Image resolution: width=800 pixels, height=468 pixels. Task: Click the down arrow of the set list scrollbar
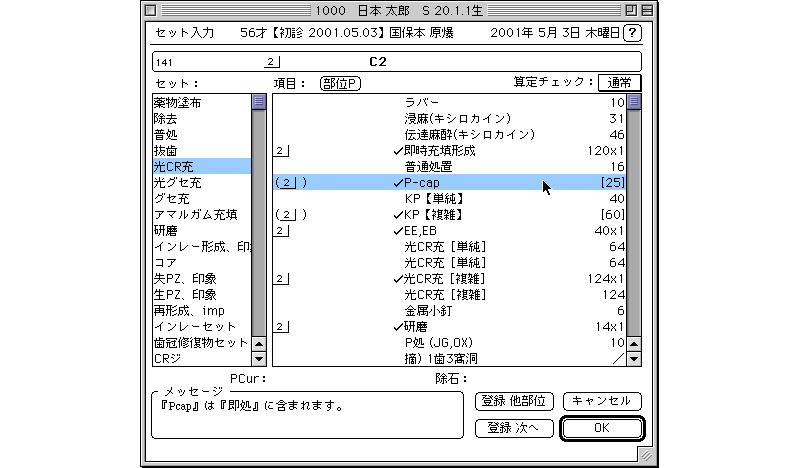coord(259,358)
